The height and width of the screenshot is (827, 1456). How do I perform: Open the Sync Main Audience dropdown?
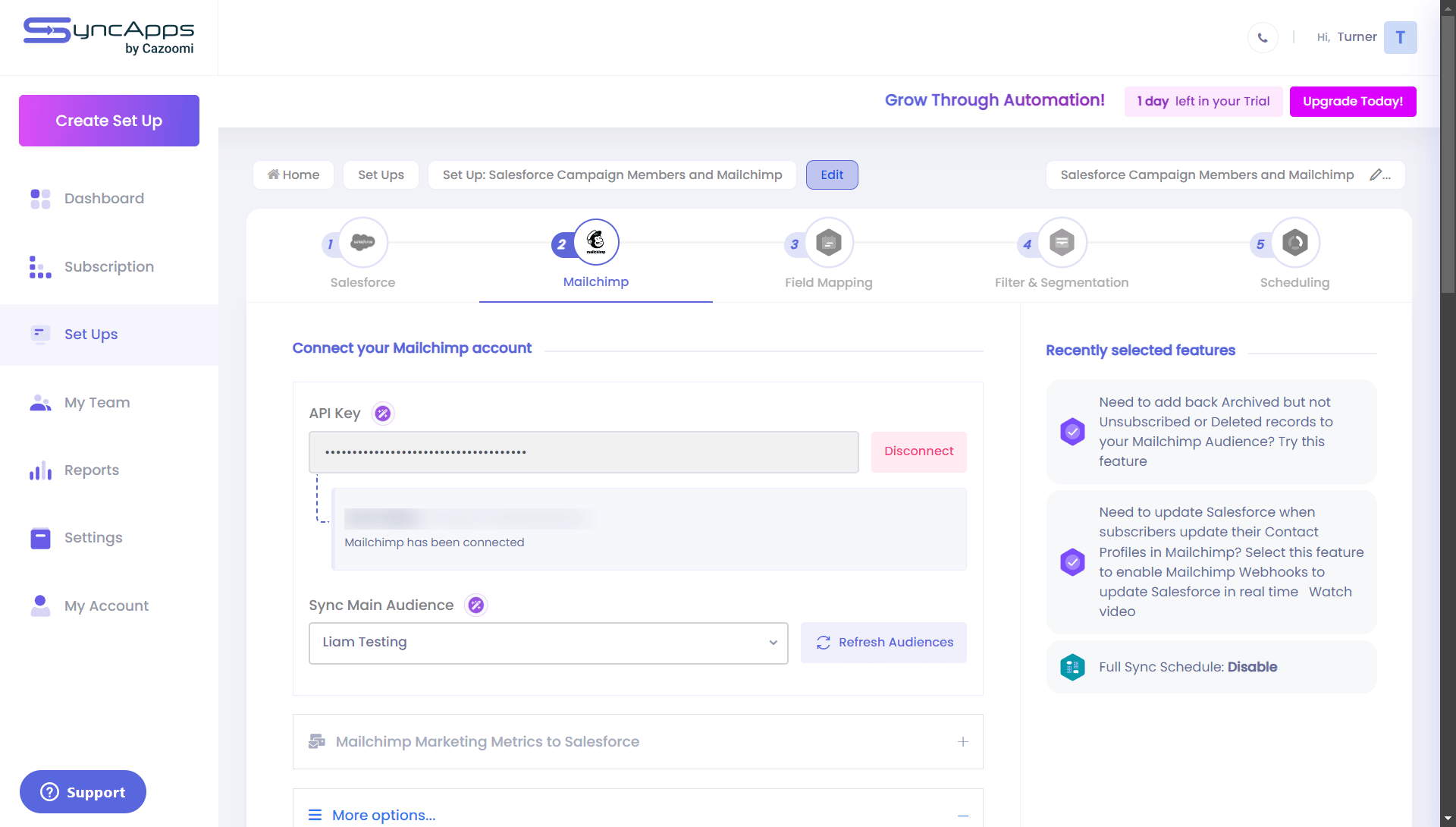tap(548, 643)
